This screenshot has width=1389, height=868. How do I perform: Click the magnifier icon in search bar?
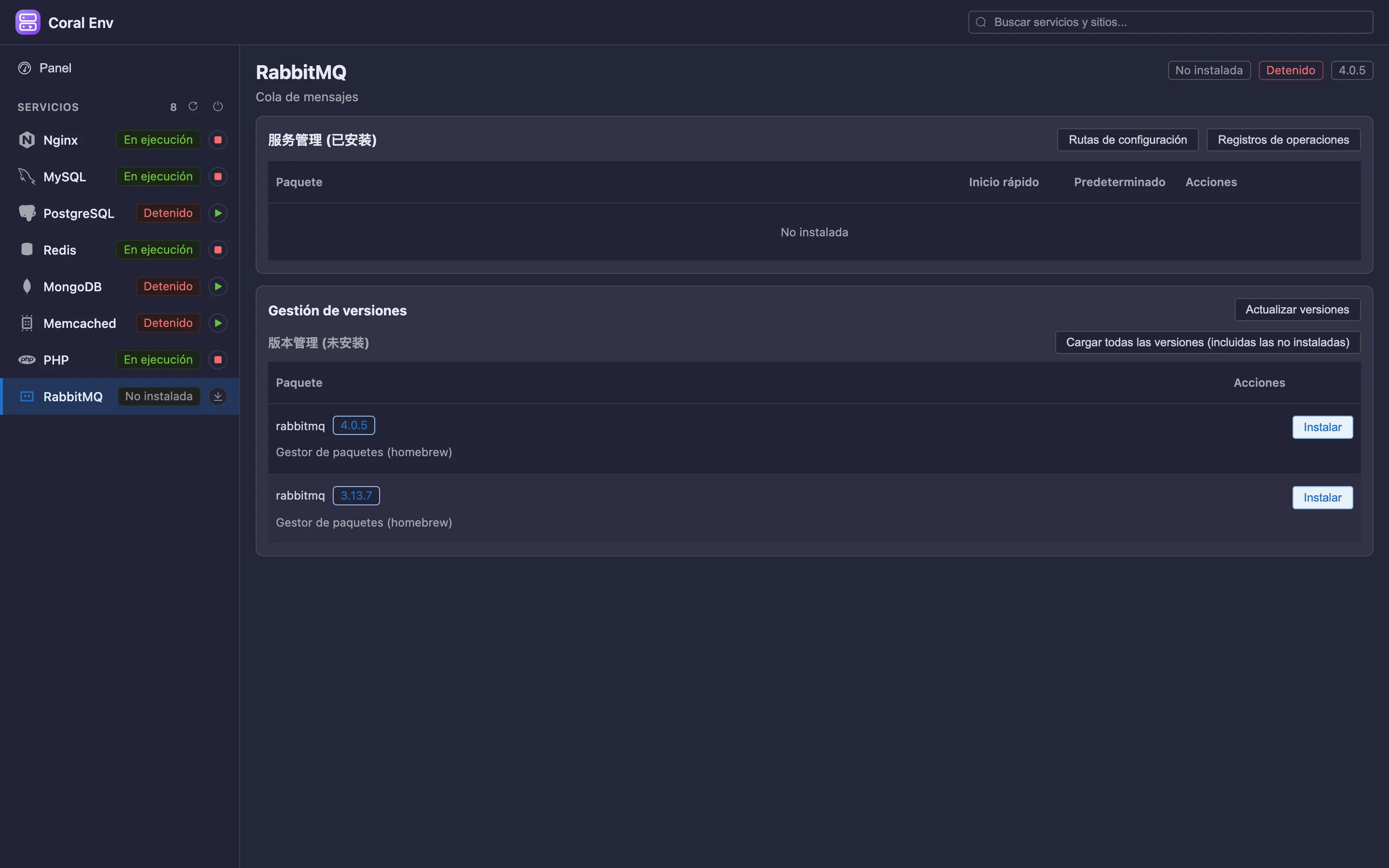981,22
